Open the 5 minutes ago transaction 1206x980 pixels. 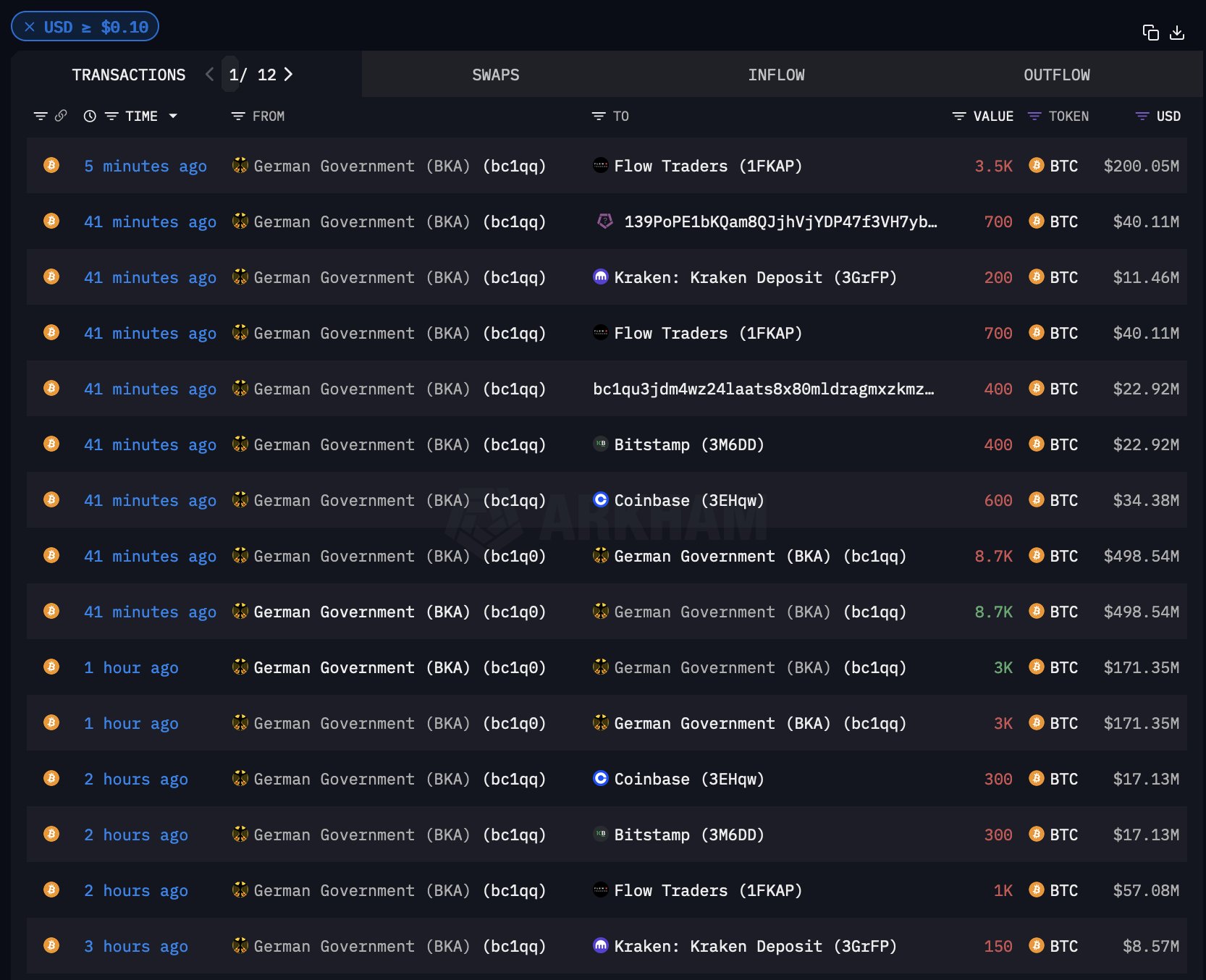[146, 166]
